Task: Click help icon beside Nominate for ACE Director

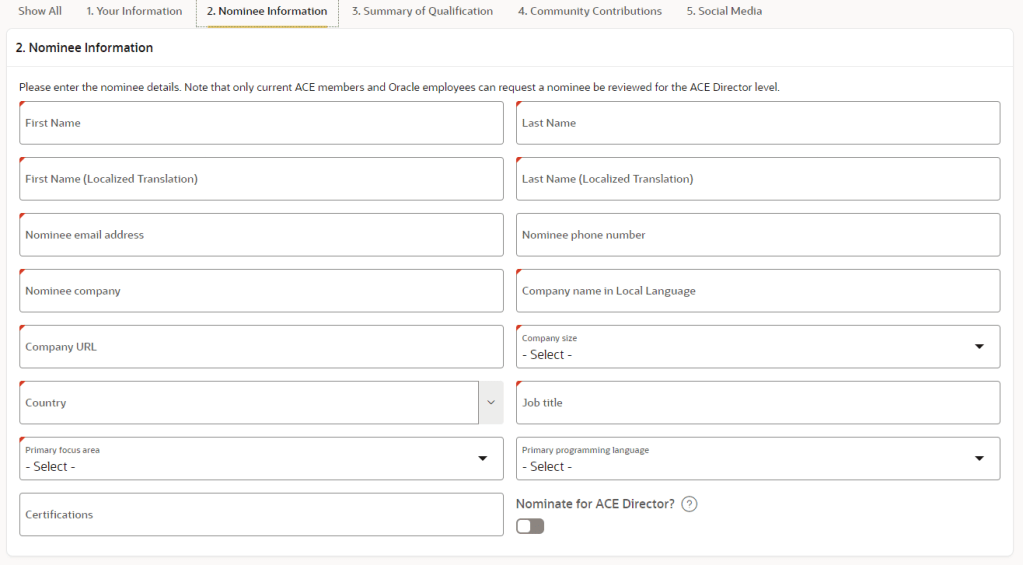Action: click(689, 505)
